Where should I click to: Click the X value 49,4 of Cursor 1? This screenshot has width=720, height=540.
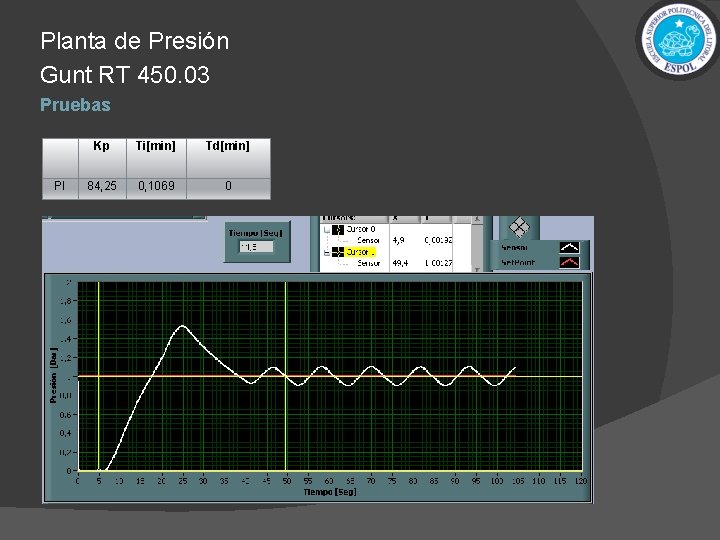(x=400, y=263)
